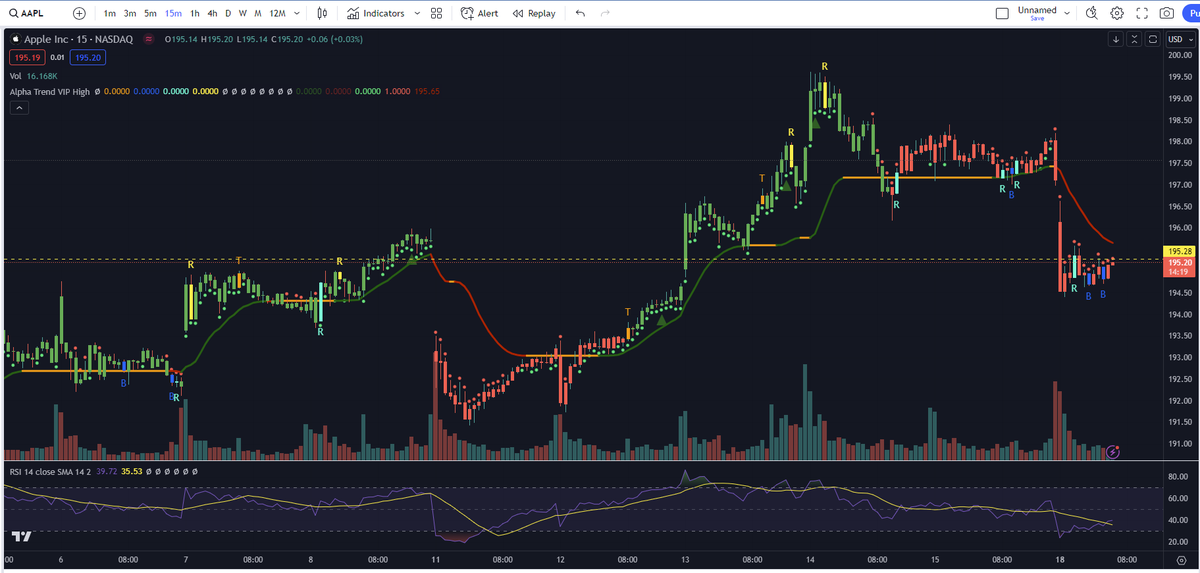The image size is (1200, 573).
Task: Select the W weekly timeframe
Action: (243, 13)
